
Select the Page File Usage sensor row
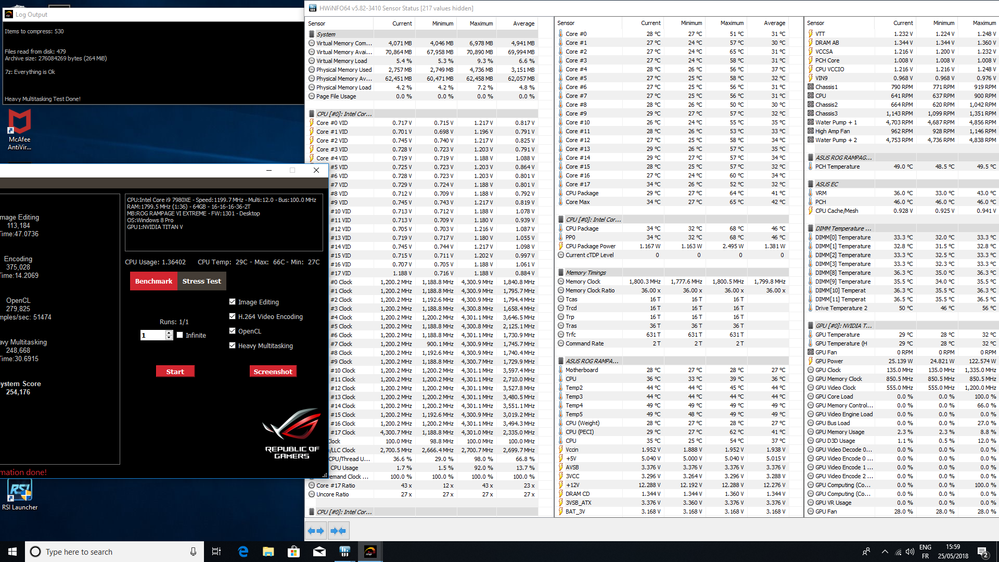point(423,97)
